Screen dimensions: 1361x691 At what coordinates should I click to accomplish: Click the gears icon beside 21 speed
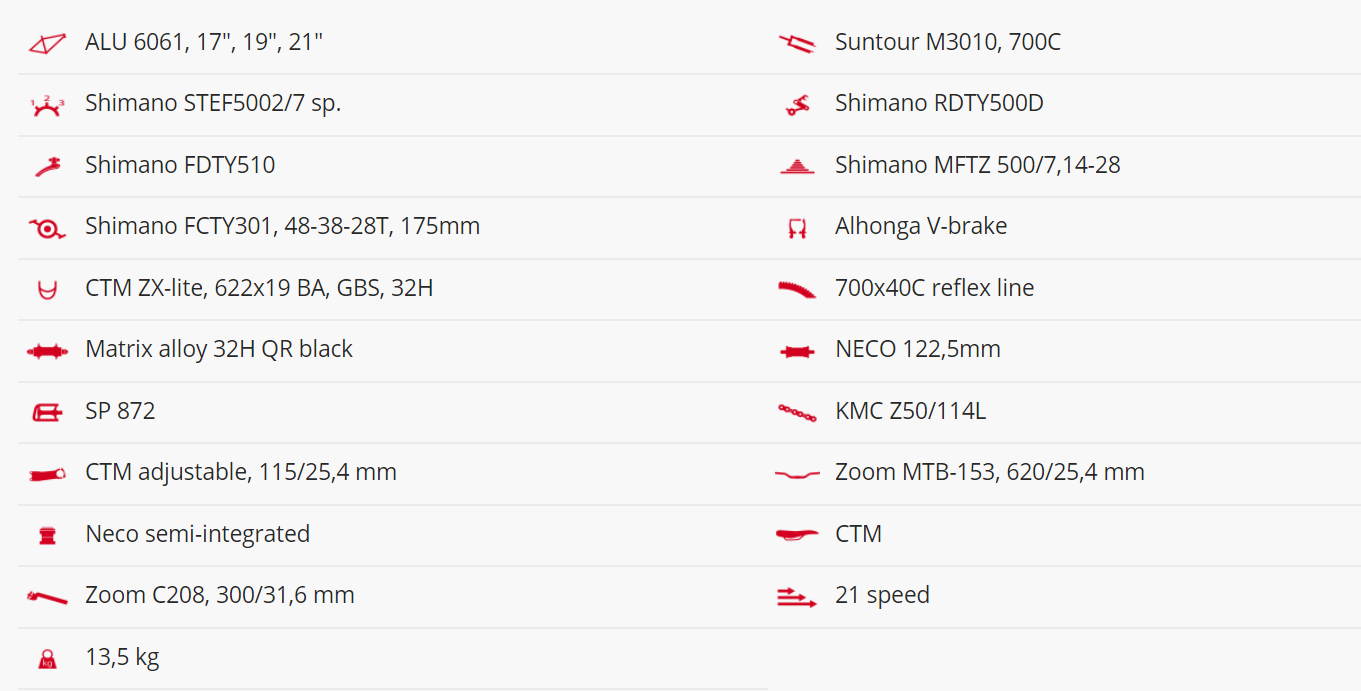[797, 597]
